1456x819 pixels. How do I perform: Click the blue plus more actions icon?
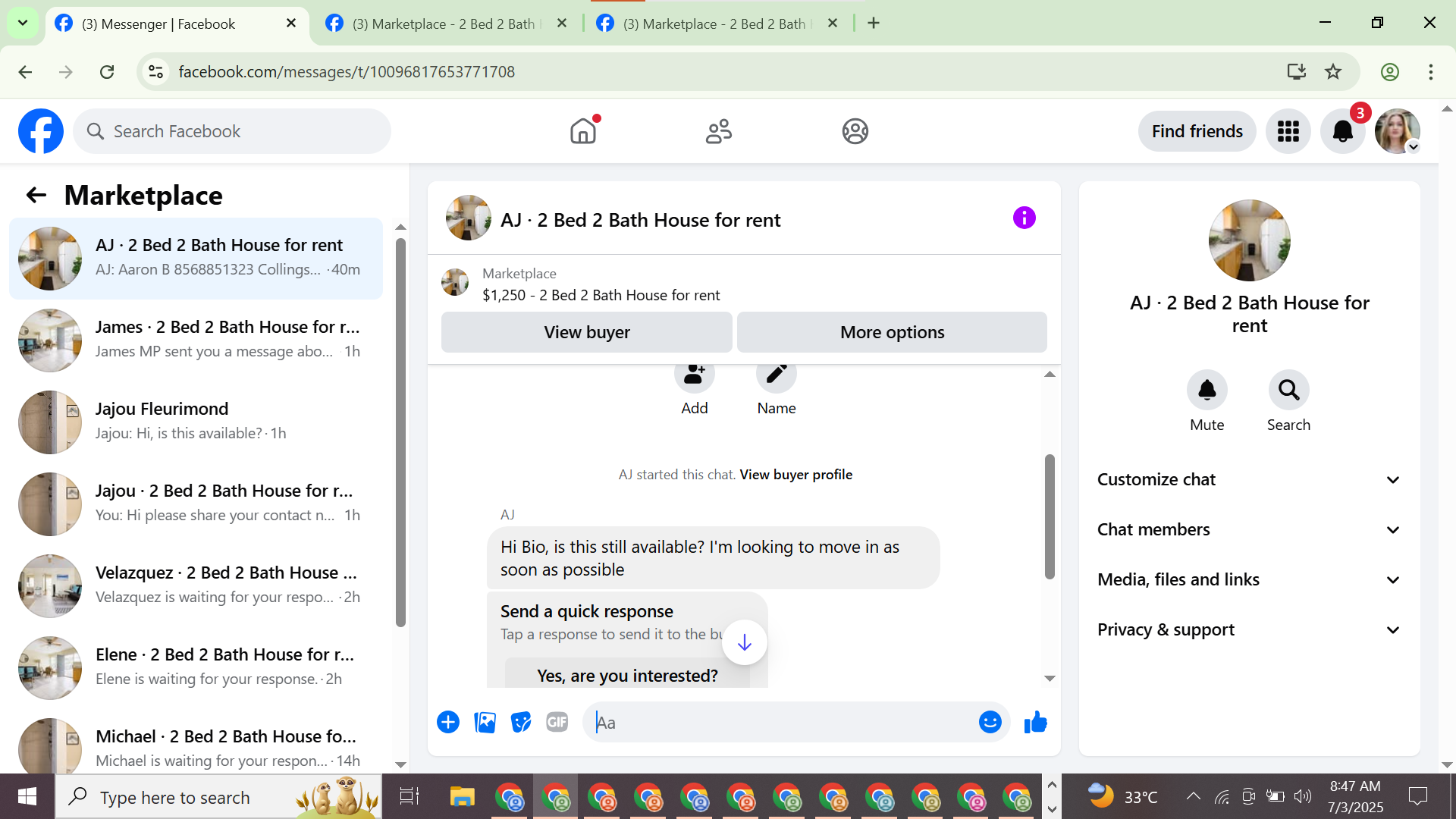pyautogui.click(x=448, y=723)
